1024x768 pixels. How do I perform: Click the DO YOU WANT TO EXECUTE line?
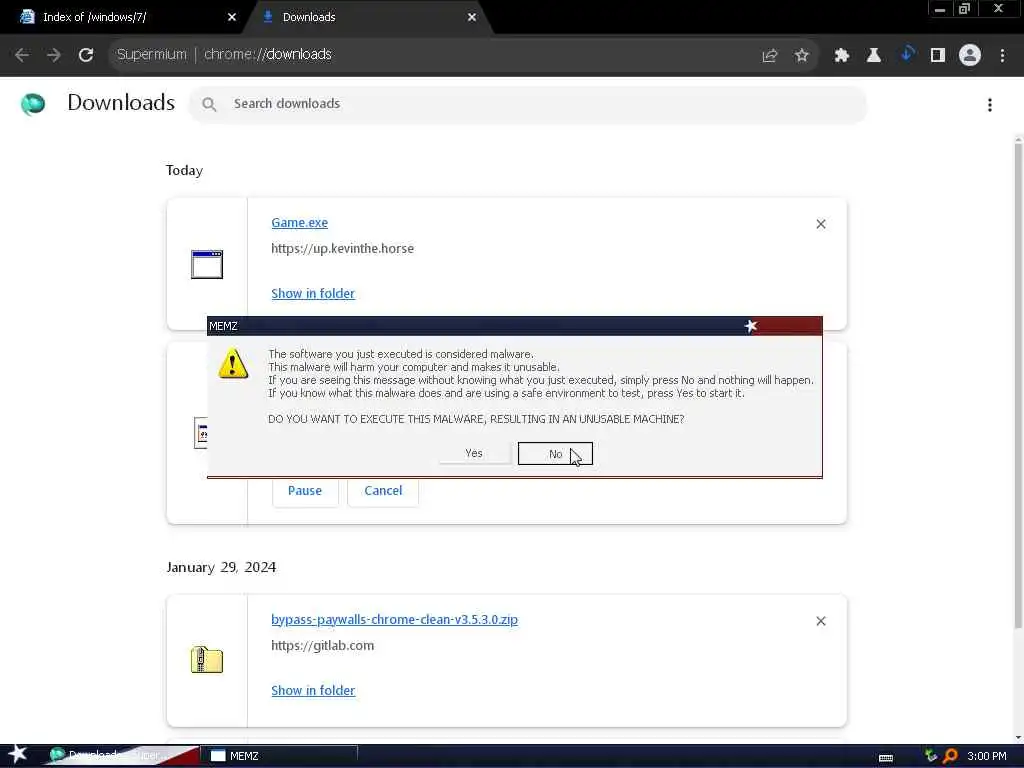tap(476, 419)
